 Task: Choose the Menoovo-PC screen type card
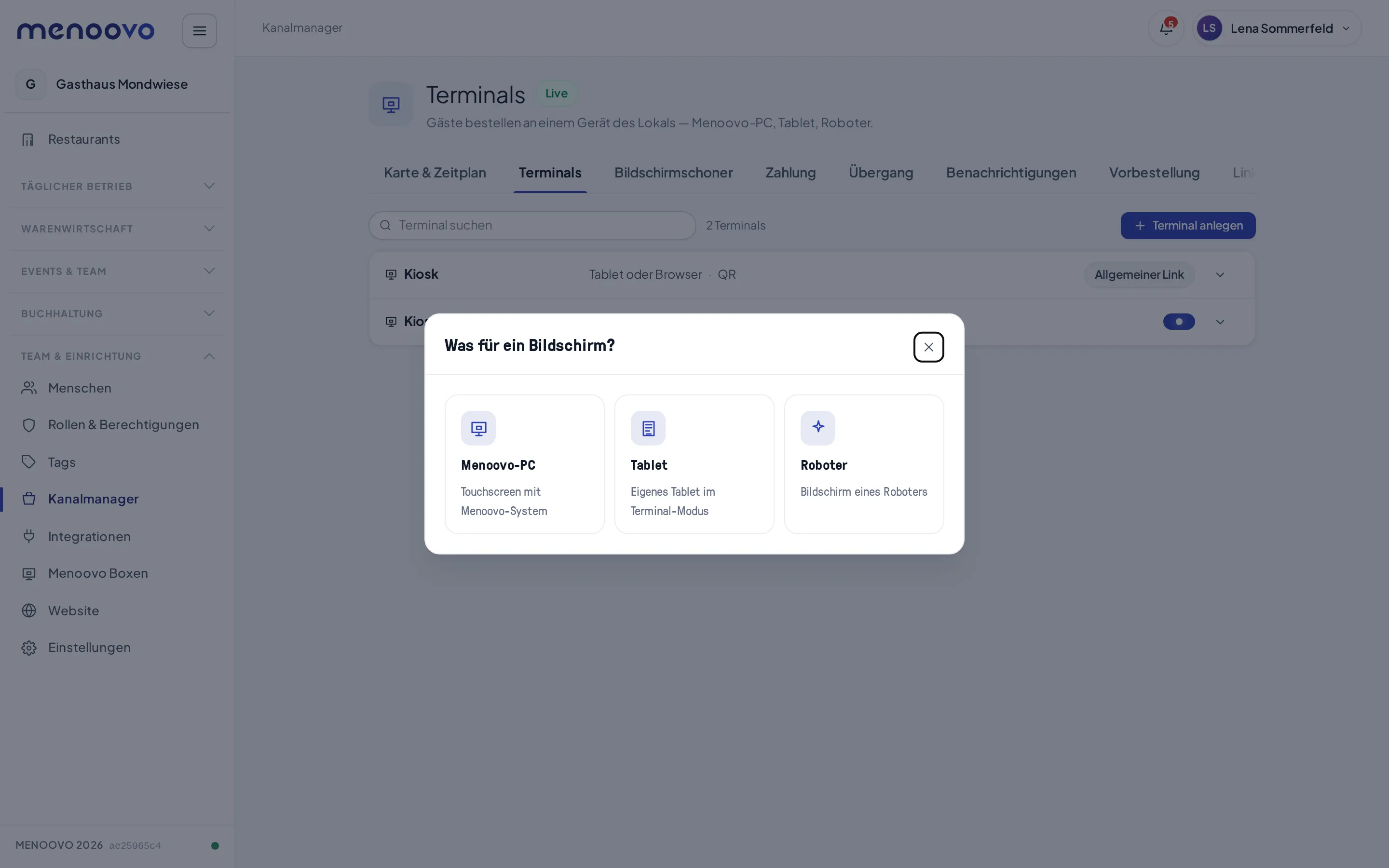coord(524,464)
